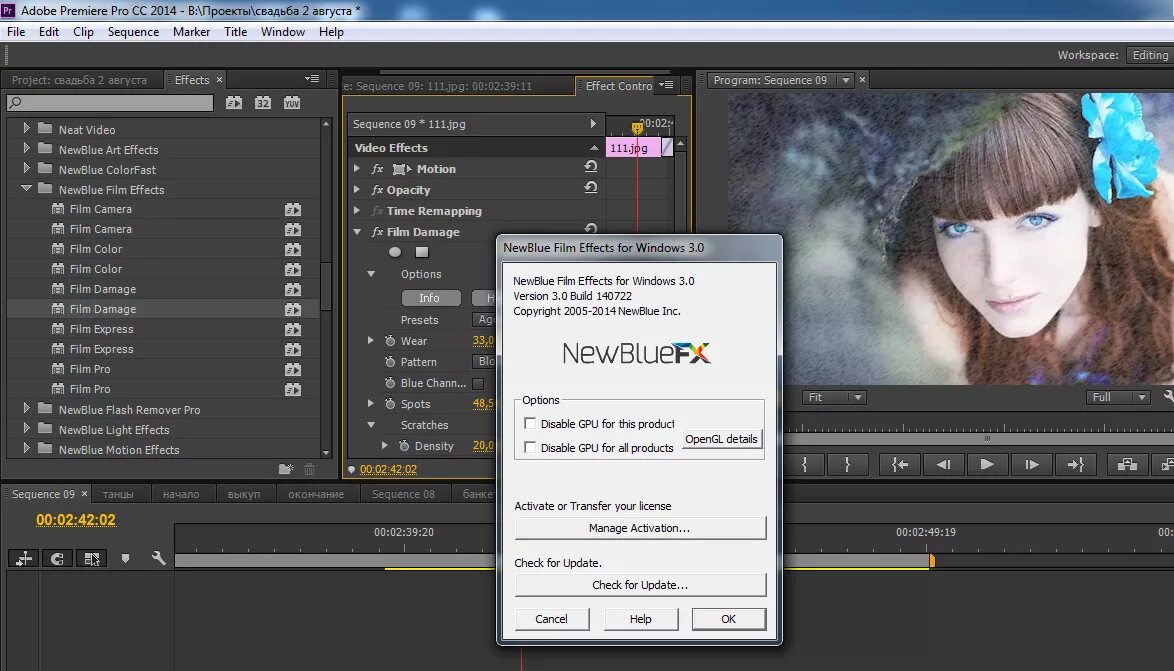
Task: Click the Delete Custom Items trash icon
Action: [x=309, y=469]
